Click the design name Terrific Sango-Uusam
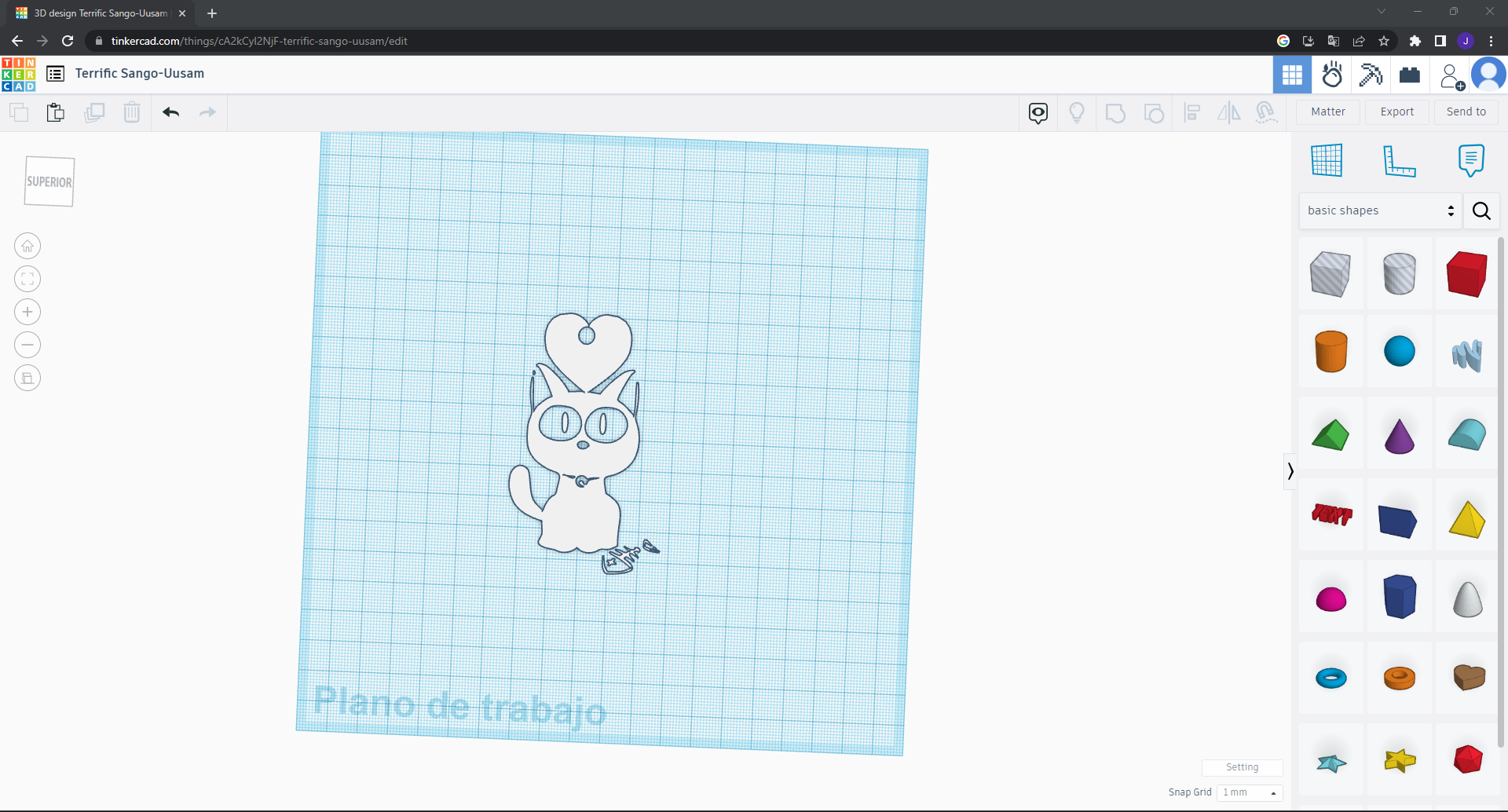 pos(140,74)
